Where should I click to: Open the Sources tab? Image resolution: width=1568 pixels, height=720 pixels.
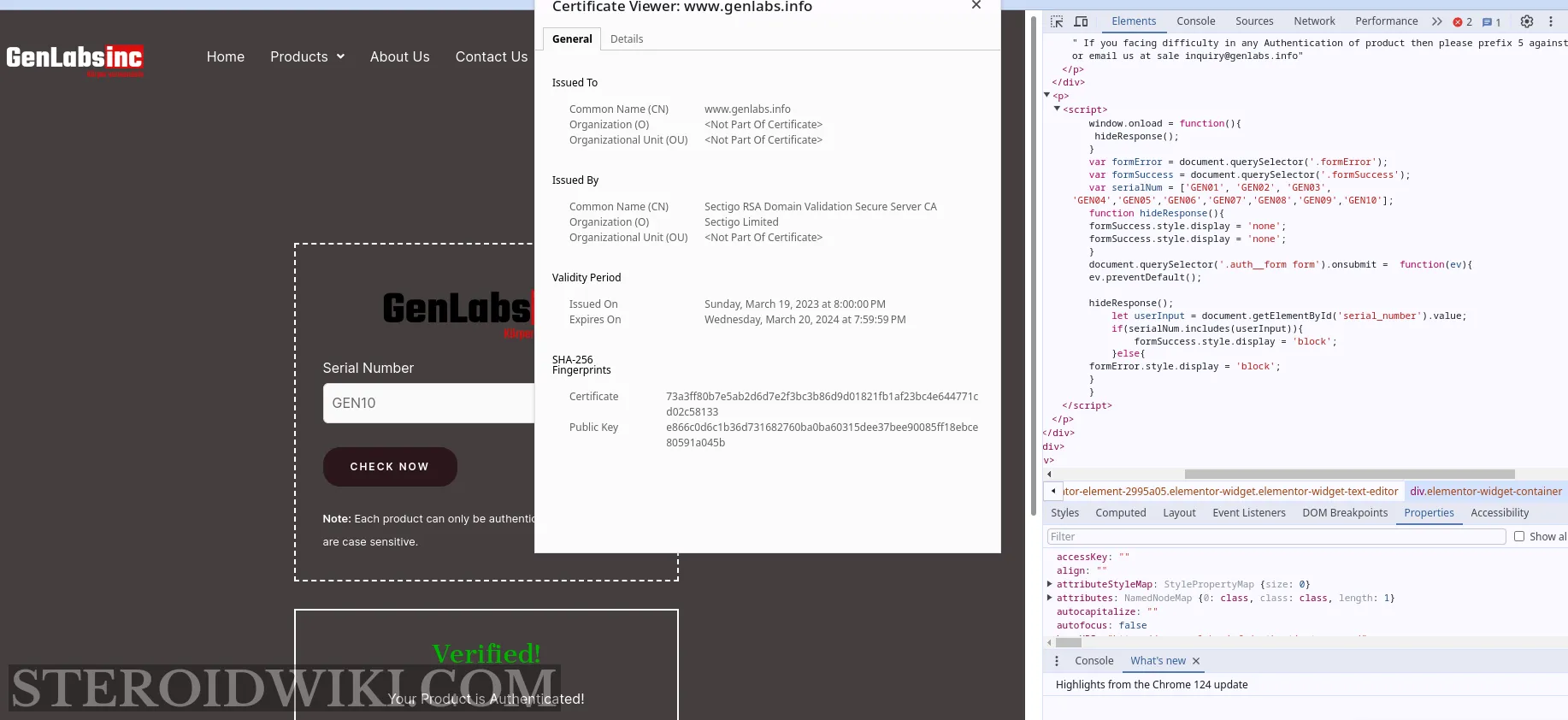[1254, 21]
